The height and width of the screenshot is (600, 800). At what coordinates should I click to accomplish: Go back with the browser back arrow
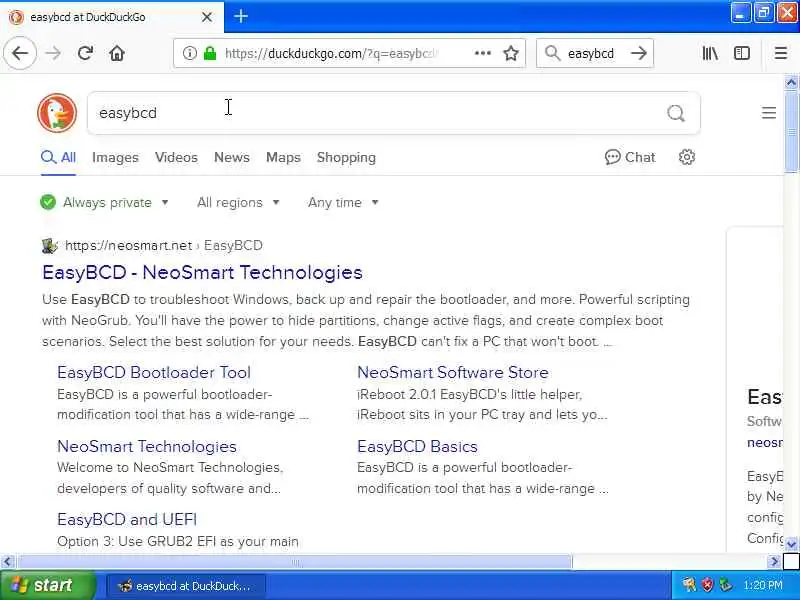pos(20,53)
